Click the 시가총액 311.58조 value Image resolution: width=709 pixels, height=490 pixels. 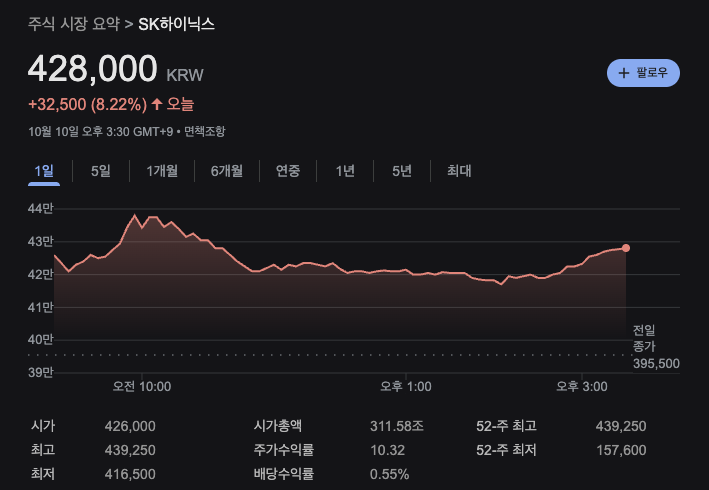click(x=397, y=426)
